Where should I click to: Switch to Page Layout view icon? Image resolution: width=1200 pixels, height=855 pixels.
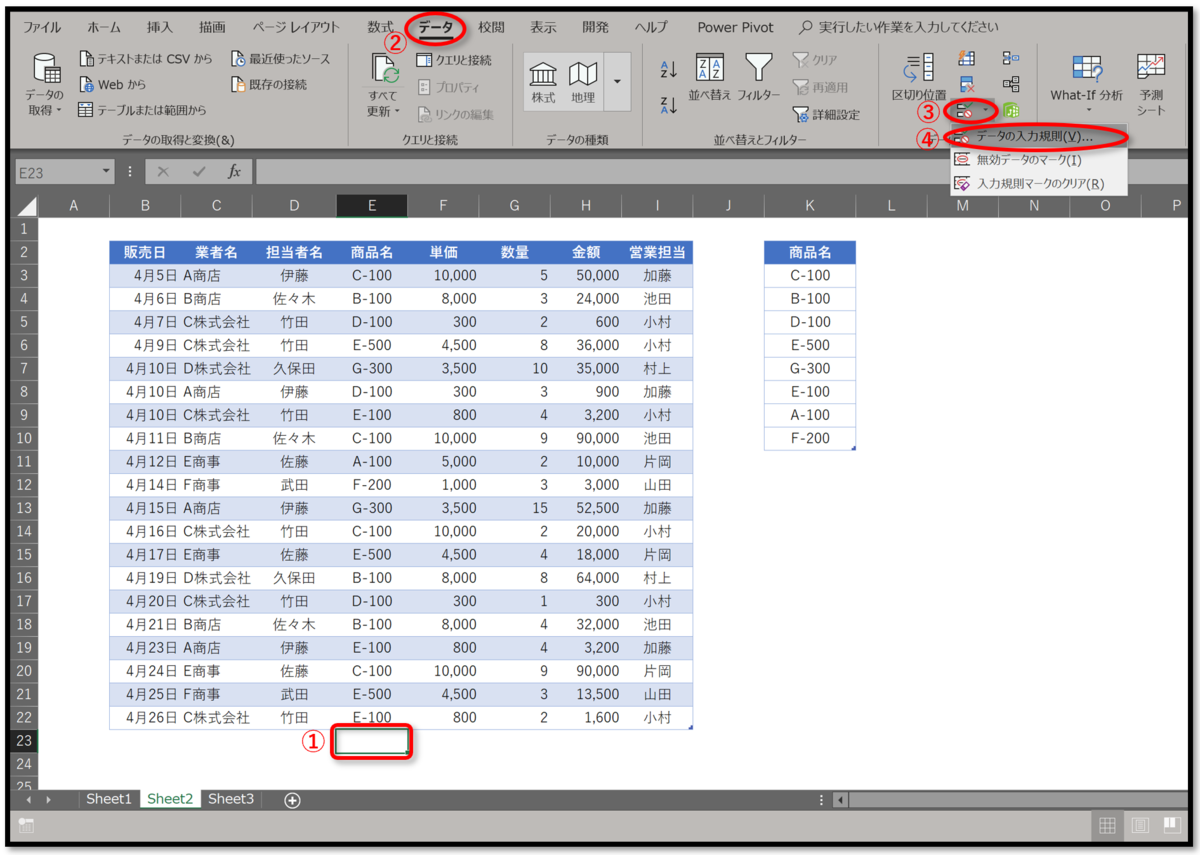tap(1139, 826)
